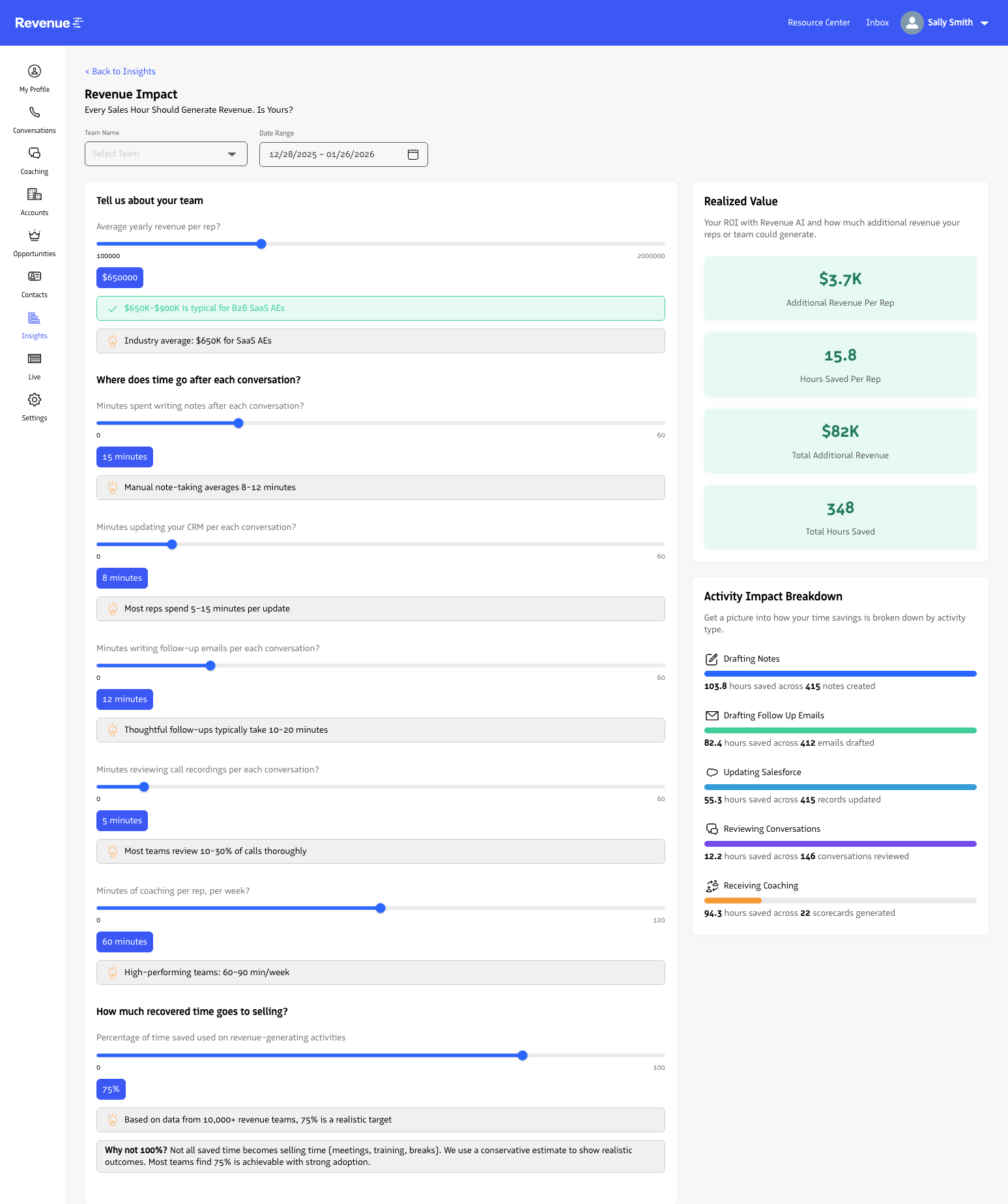Click the $650000 value badge
Image resolution: width=1008 pixels, height=1204 pixels.
[x=120, y=278]
